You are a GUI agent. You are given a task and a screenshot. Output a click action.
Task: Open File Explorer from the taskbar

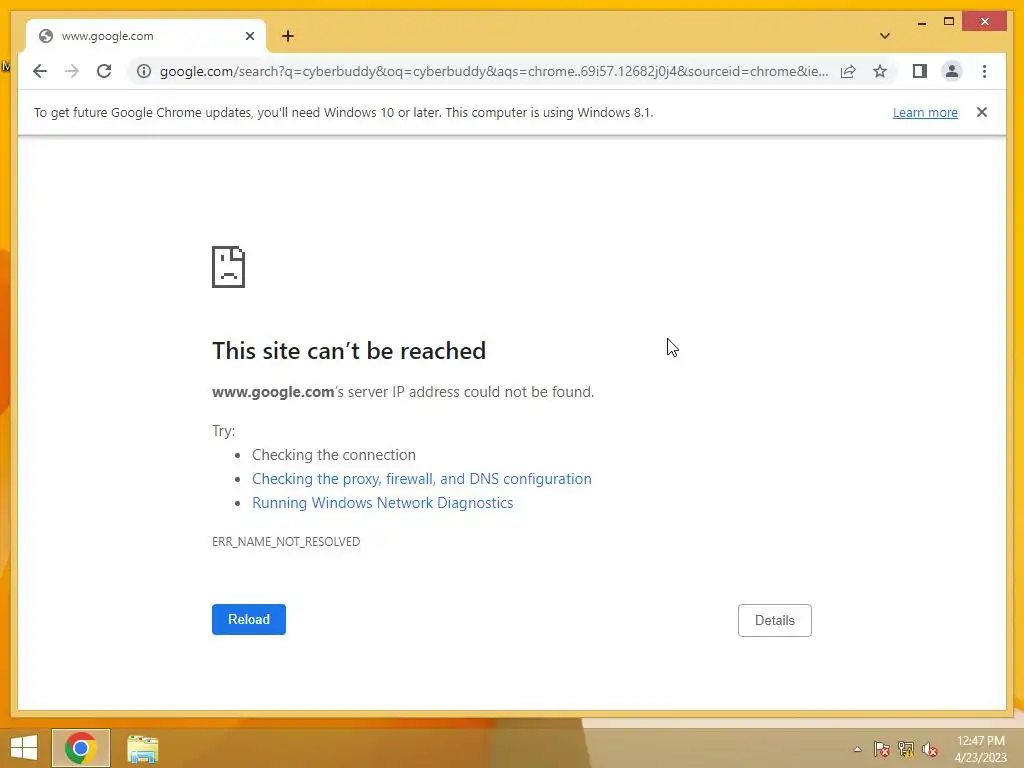click(x=142, y=748)
